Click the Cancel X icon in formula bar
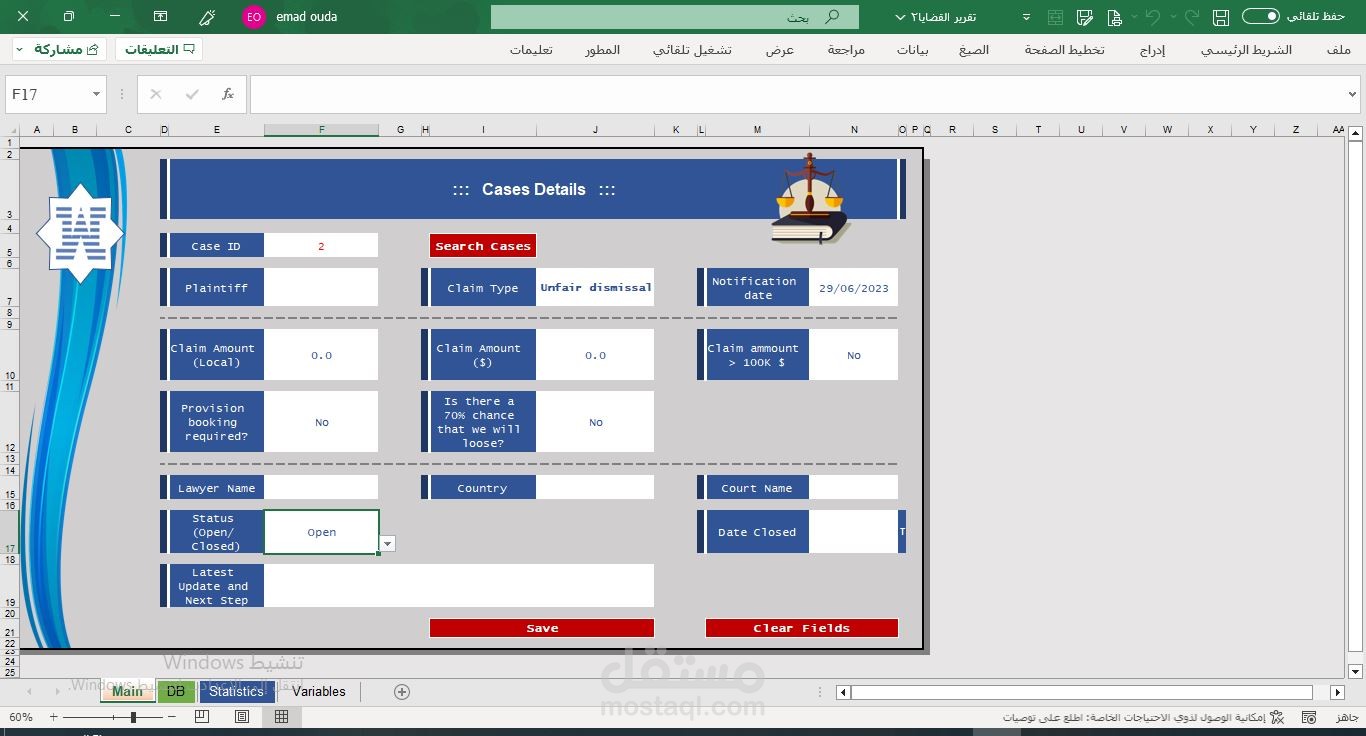 coord(156,94)
